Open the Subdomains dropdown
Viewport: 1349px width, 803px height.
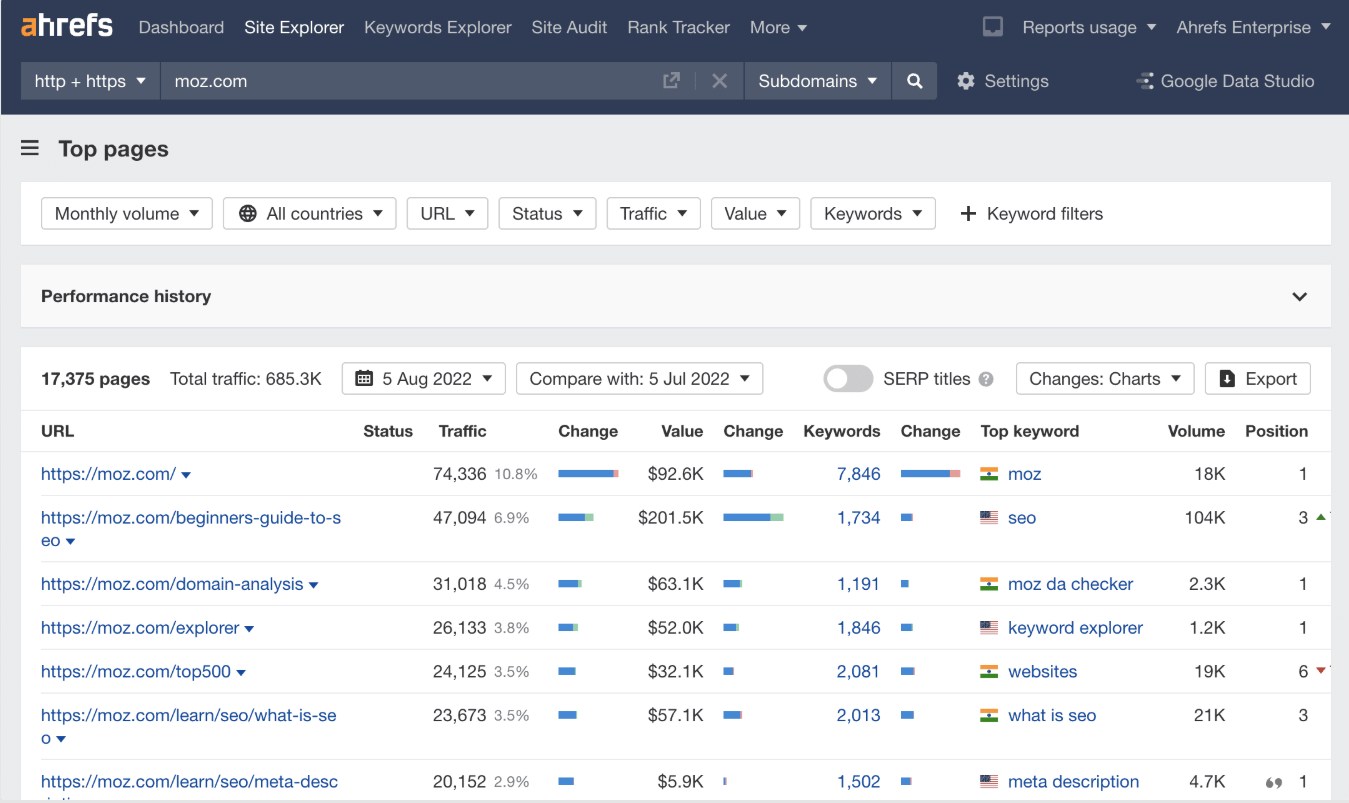tap(817, 81)
